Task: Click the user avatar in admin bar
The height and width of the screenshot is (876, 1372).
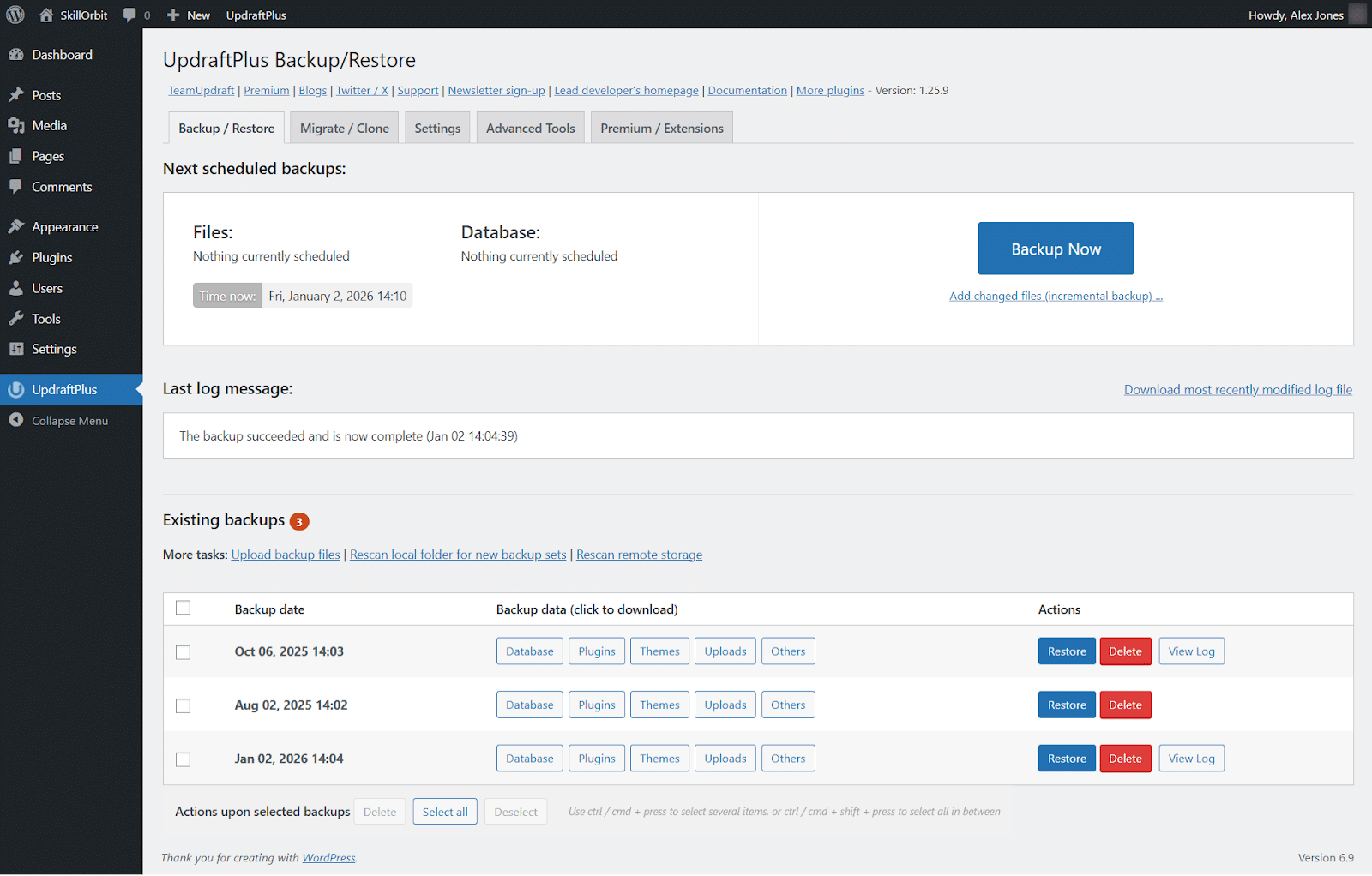Action: pos(1357,15)
